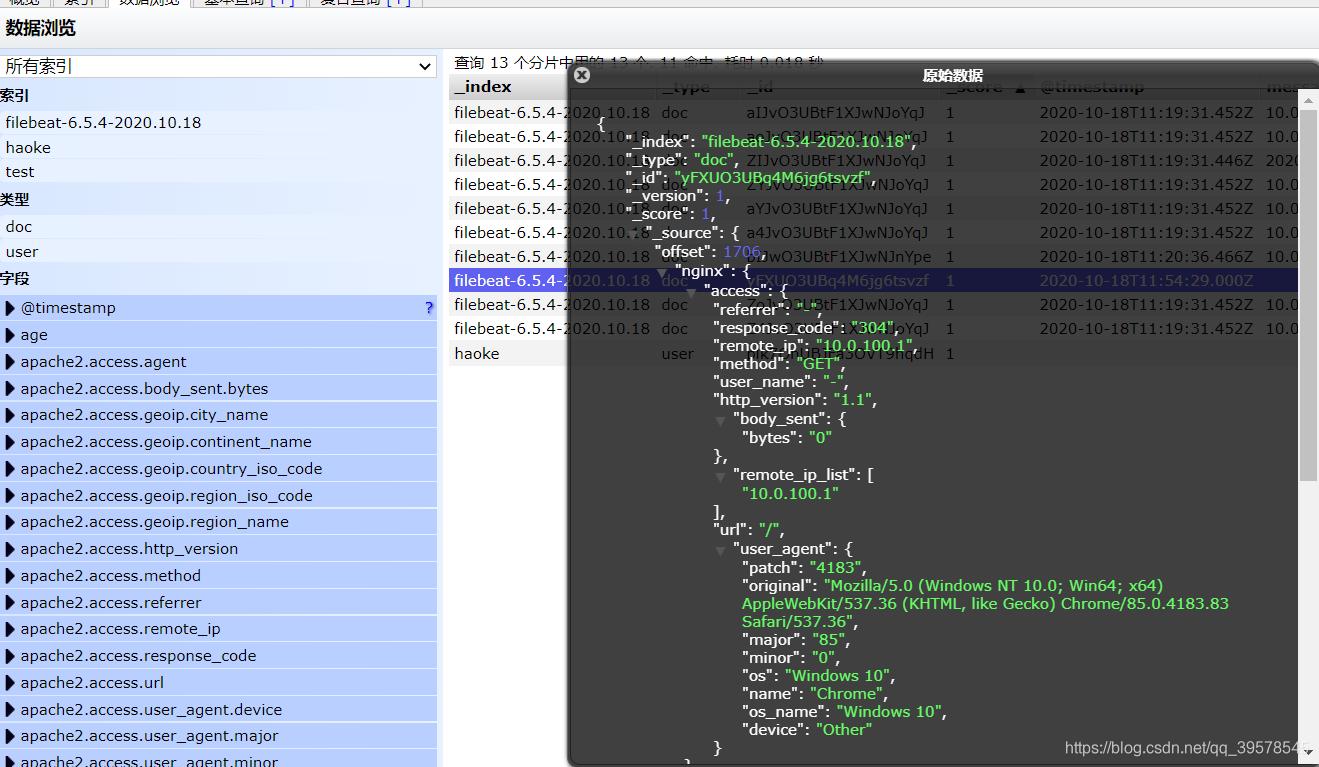Expand apache2.access.remote_ip field

[x=11, y=629]
